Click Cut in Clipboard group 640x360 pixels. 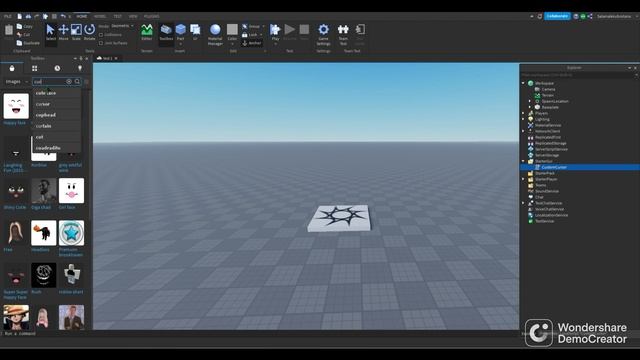[x=24, y=35]
